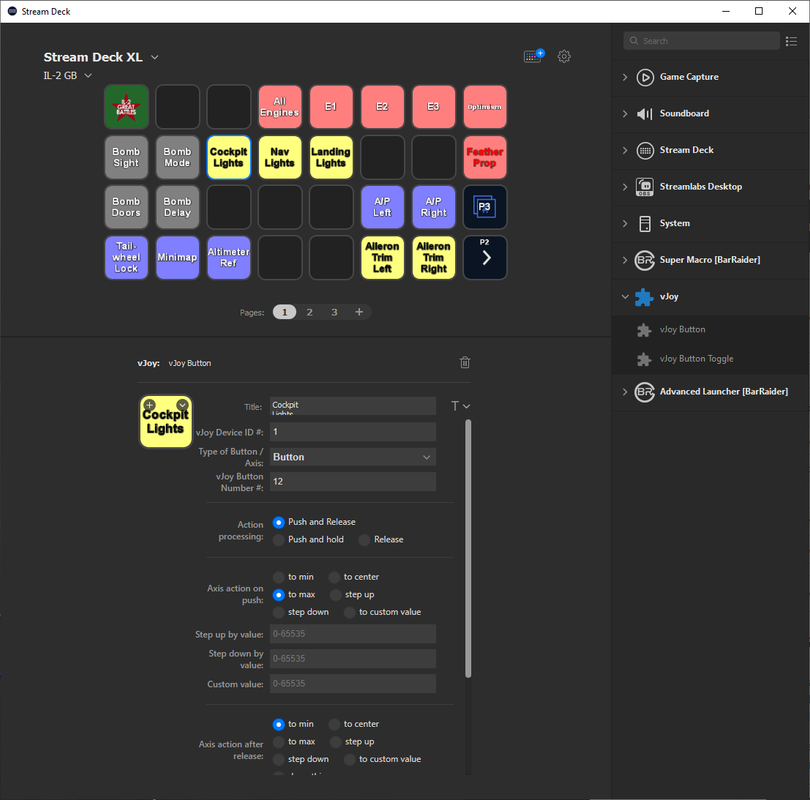Image resolution: width=810 pixels, height=800 pixels.
Task: Select the A/P Right key
Action: click(433, 207)
